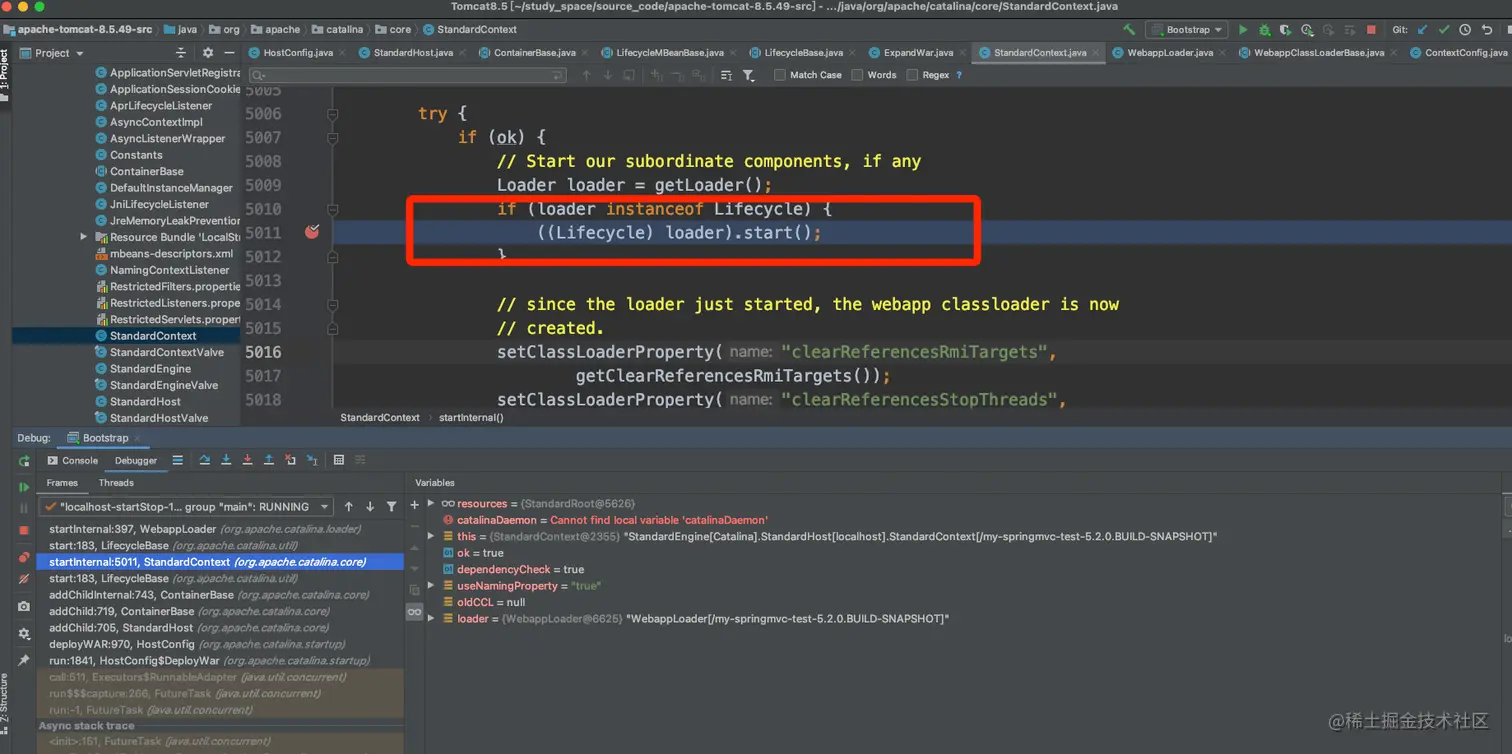This screenshot has height=754, width=1512.
Task: Click the find bar help question mark
Action: 959,75
